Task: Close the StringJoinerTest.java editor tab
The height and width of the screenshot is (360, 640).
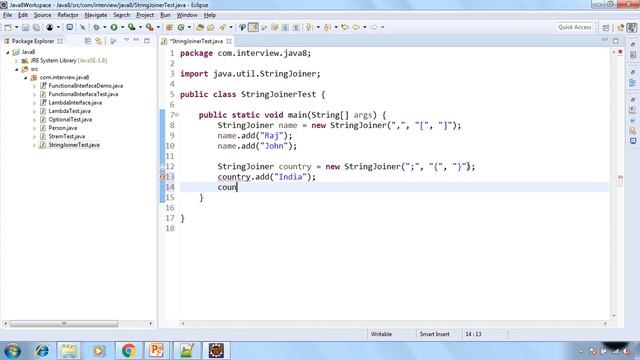Action: (229, 41)
